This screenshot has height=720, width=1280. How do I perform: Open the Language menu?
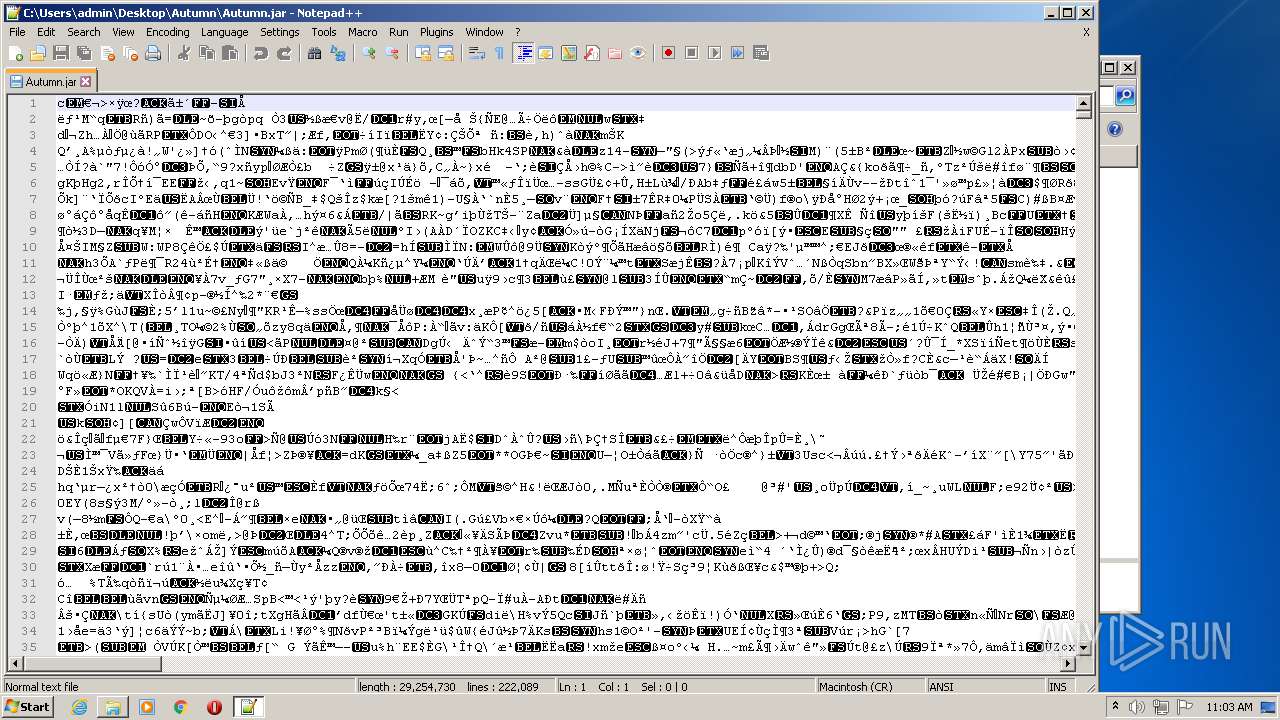tap(224, 32)
